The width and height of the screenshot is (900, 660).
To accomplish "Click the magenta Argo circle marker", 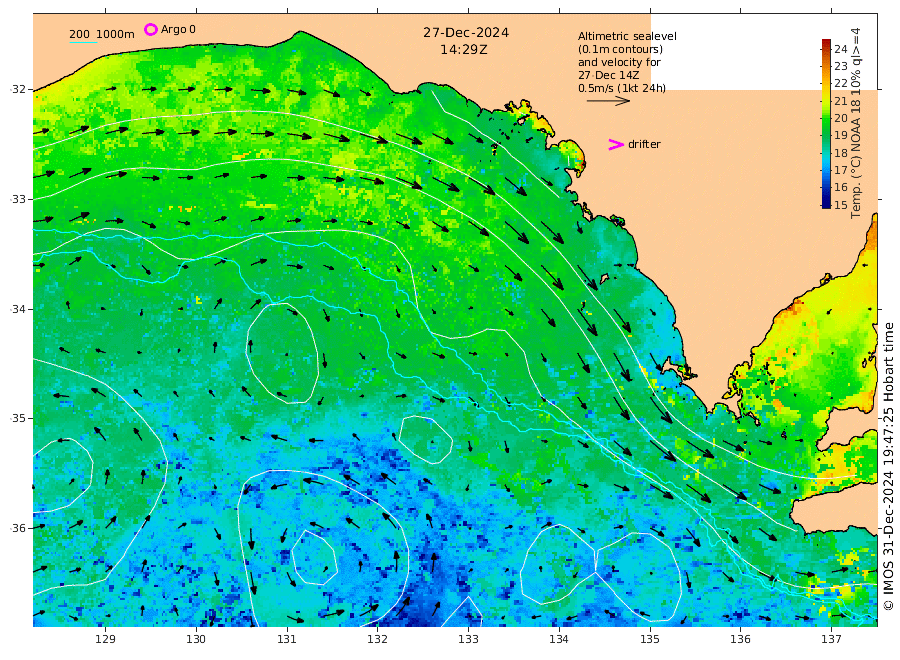I will click(150, 29).
